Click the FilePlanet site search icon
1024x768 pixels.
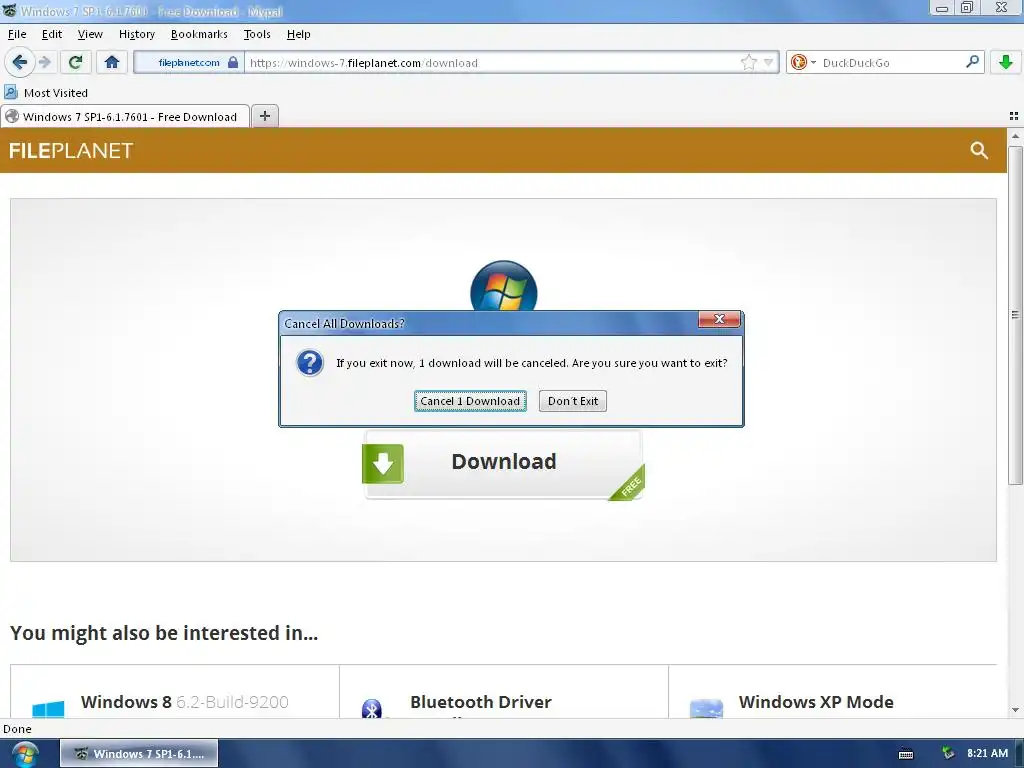978,150
